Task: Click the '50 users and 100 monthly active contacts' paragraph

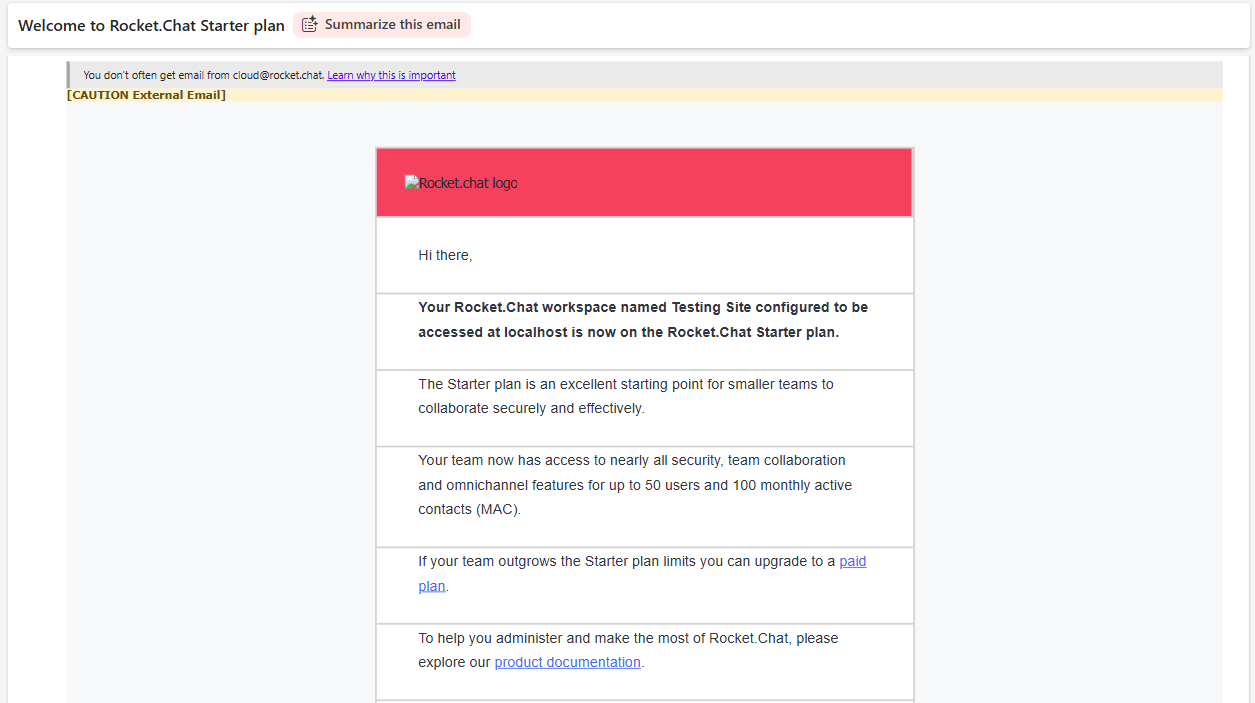Action: click(635, 485)
